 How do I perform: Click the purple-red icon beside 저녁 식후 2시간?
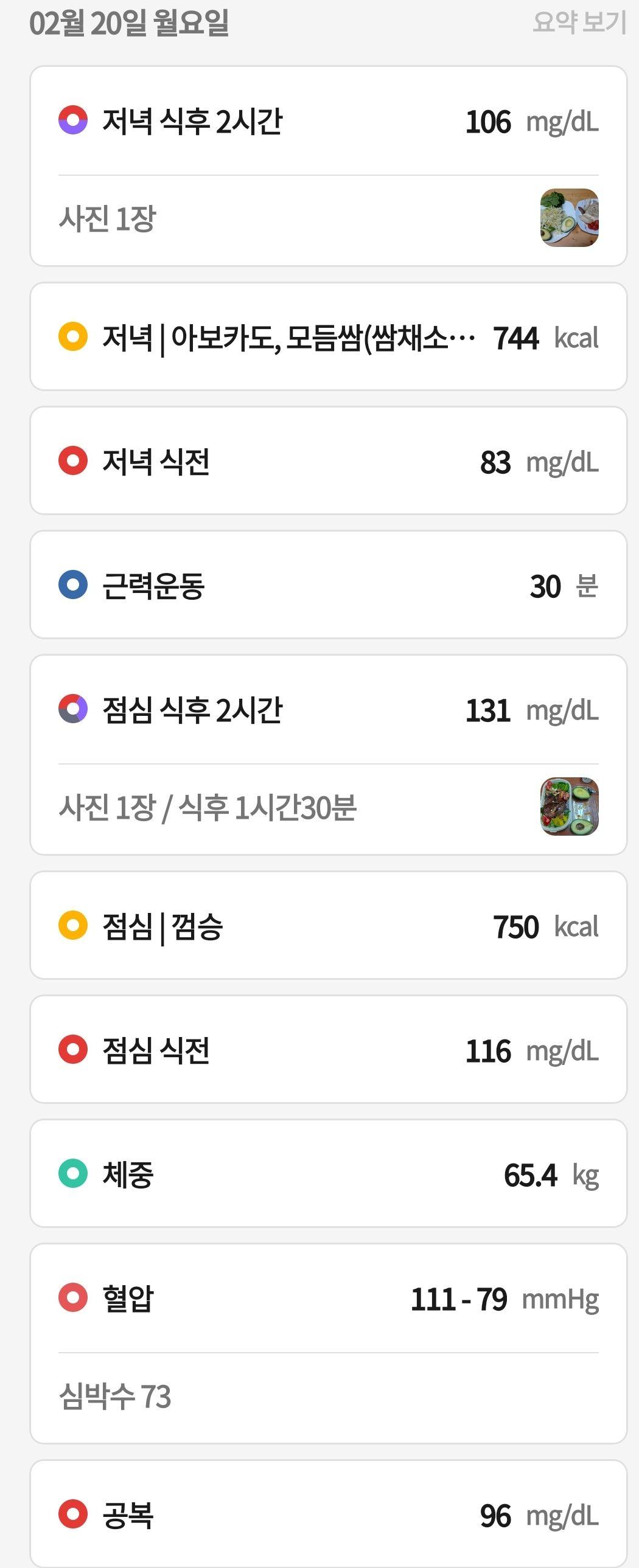point(73,120)
